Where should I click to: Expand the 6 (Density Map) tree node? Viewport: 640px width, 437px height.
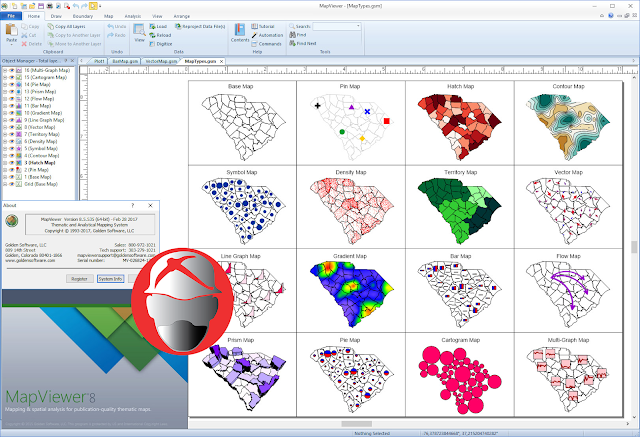(x=5, y=142)
